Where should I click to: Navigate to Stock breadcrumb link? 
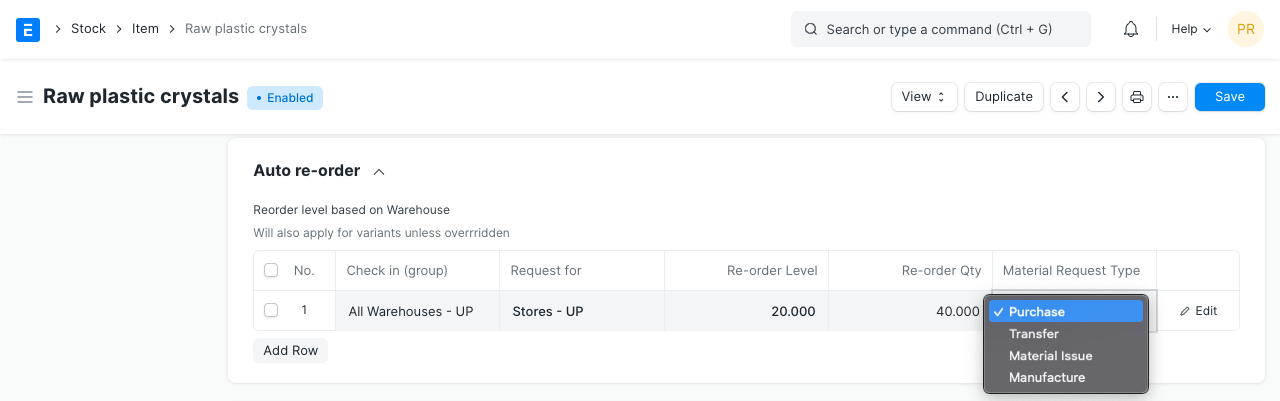[x=88, y=29]
